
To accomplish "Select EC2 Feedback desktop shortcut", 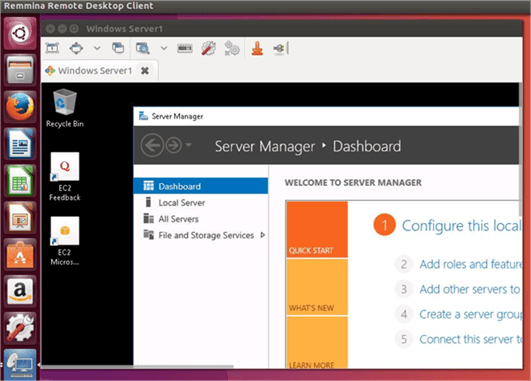I will (65, 176).
